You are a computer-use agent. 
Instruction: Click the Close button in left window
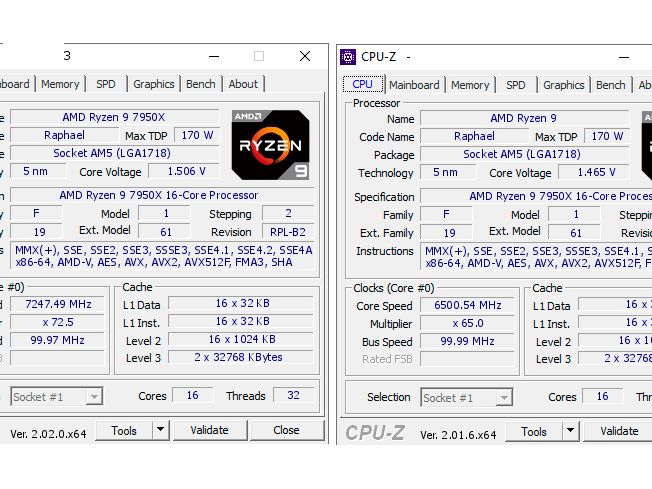[x=286, y=430]
